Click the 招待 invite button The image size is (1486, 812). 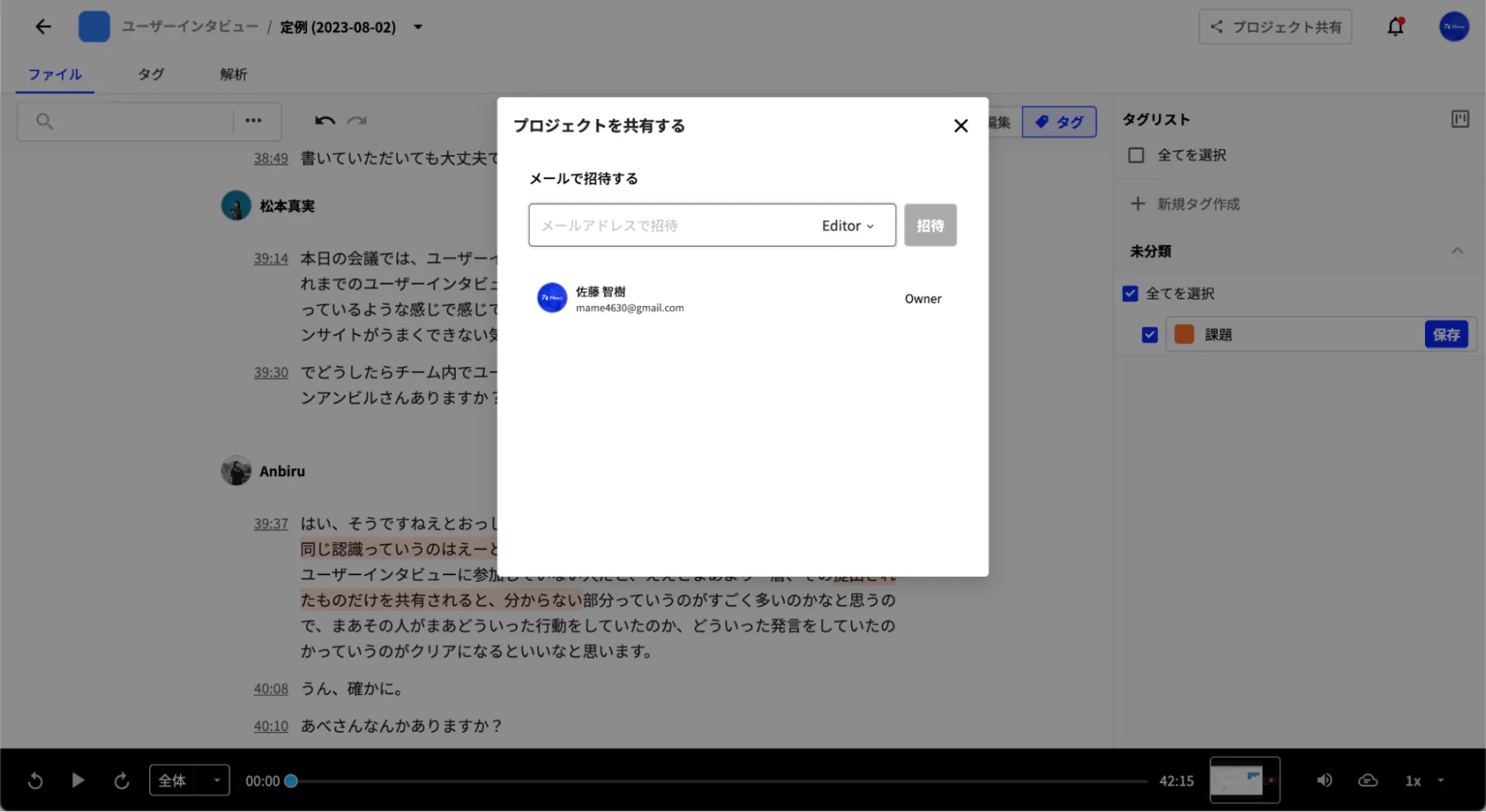930,225
